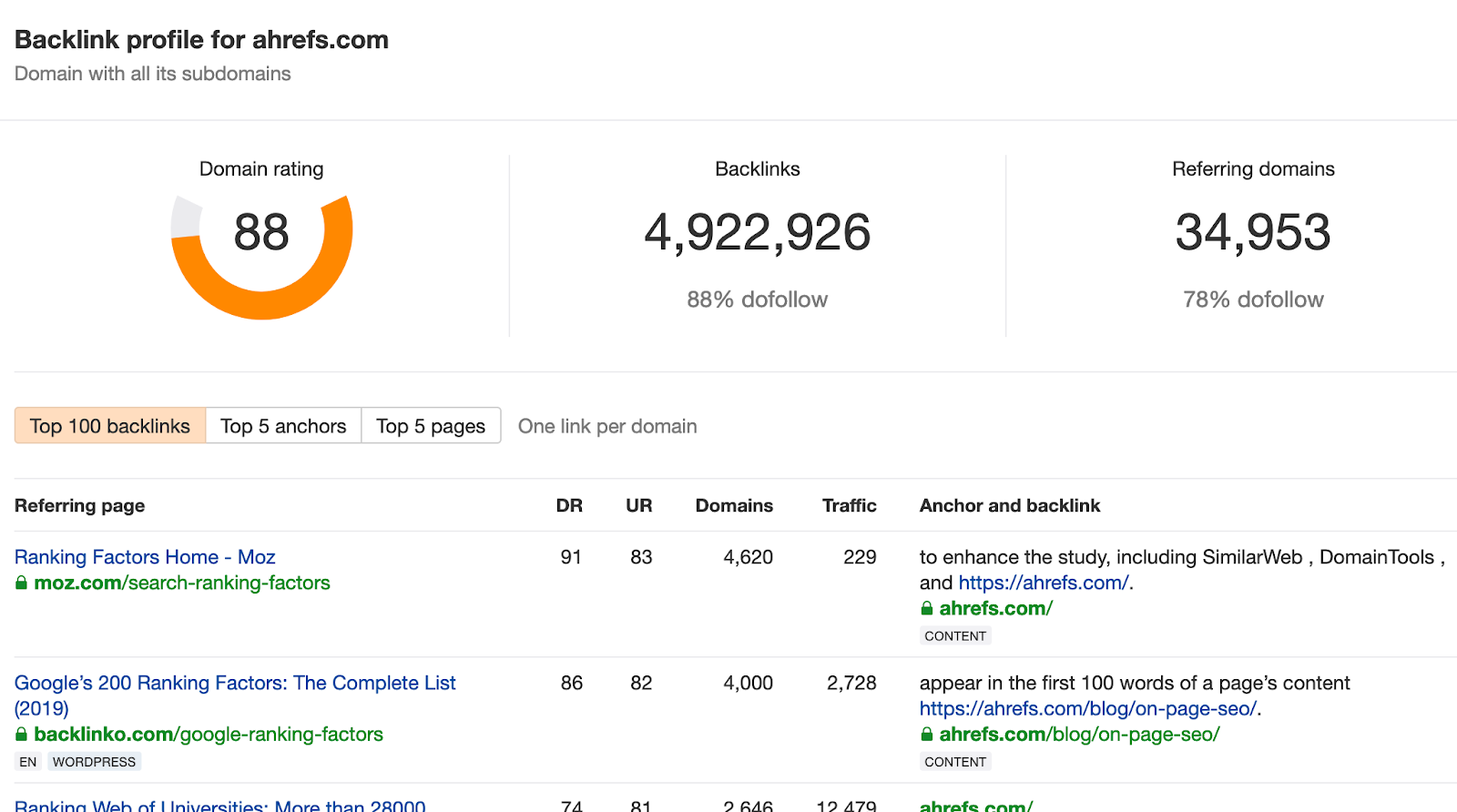Click the 88% dofollow text
Image resolution: width=1457 pixels, height=812 pixels.
[758, 299]
